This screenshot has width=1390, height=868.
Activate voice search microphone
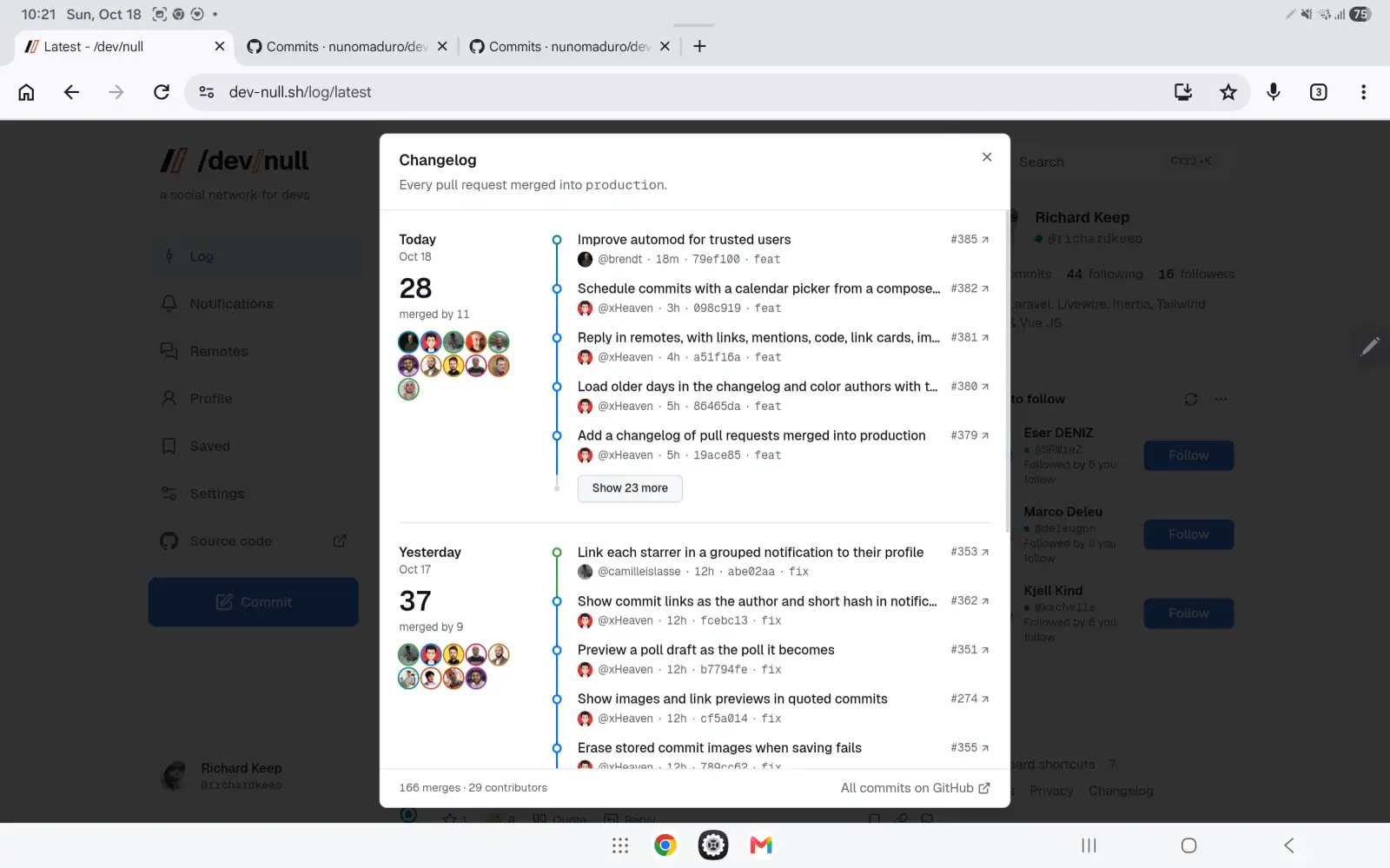pos(1274,92)
